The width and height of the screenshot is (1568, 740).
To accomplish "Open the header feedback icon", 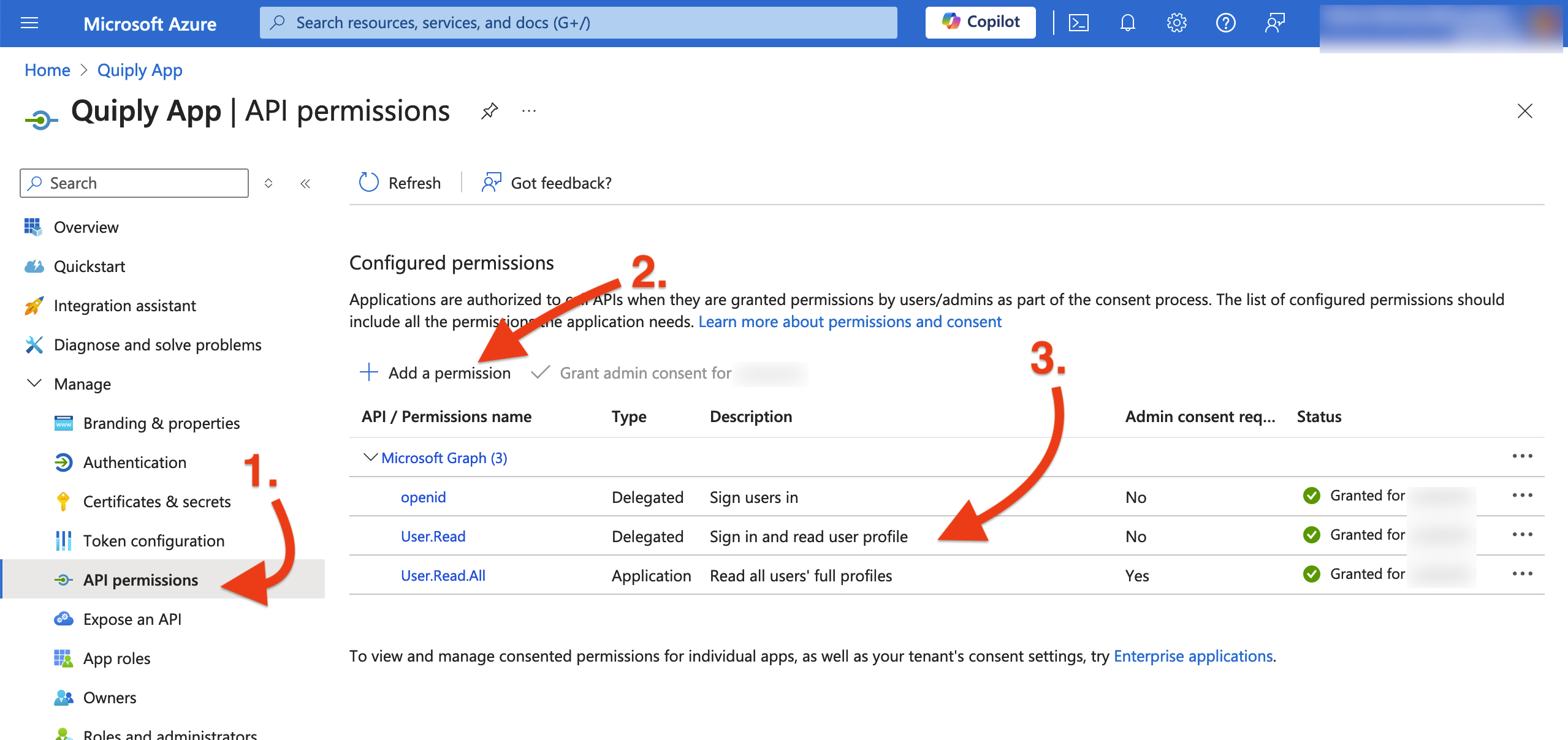I will (x=1274, y=23).
